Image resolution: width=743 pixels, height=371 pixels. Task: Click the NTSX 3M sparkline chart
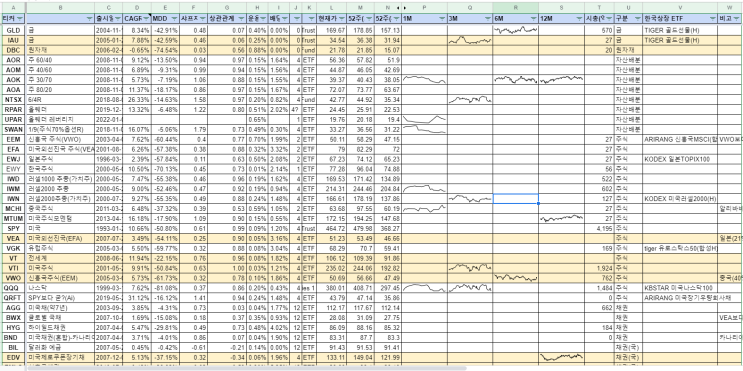click(470, 100)
